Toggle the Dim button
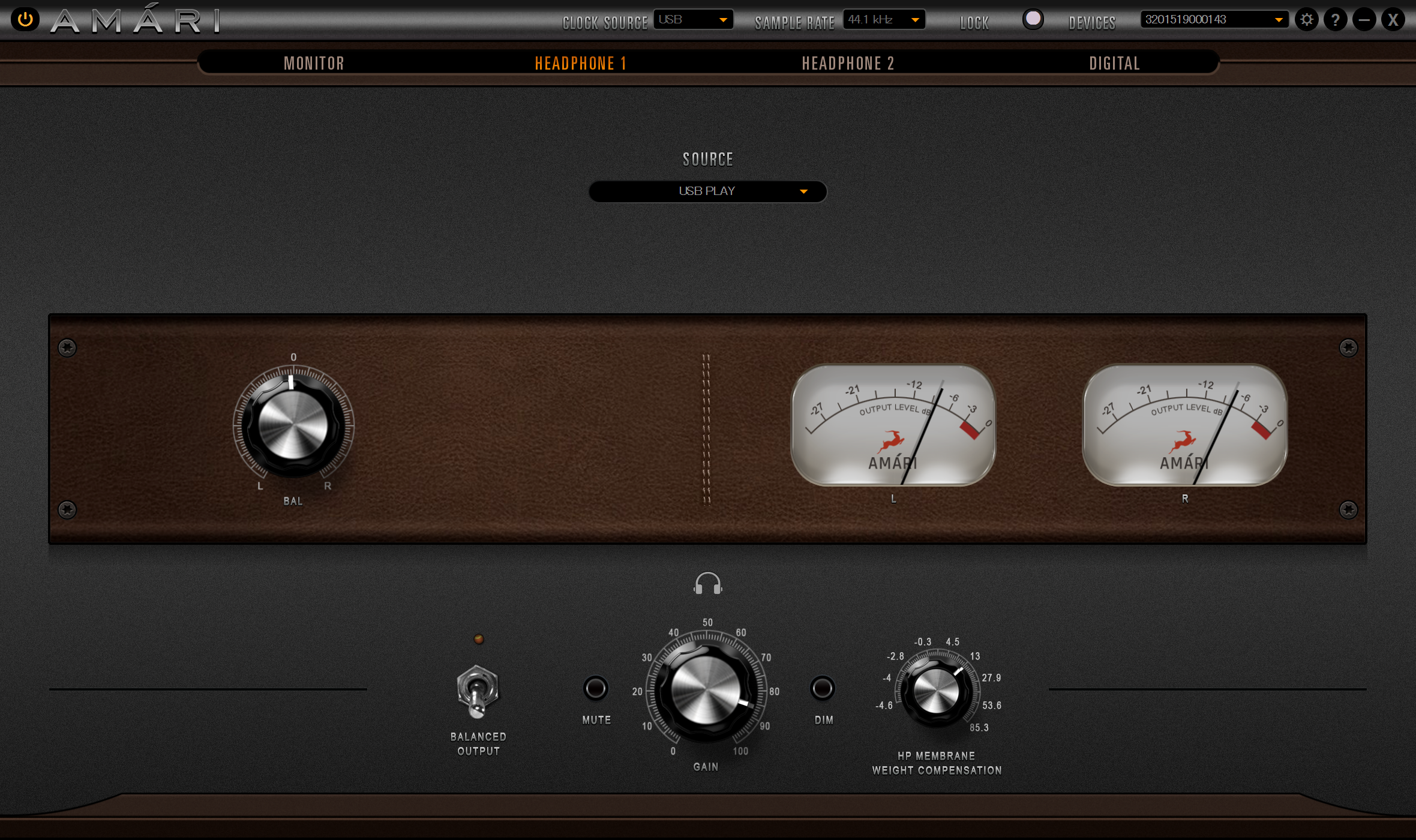The height and width of the screenshot is (840, 1416). [823, 688]
